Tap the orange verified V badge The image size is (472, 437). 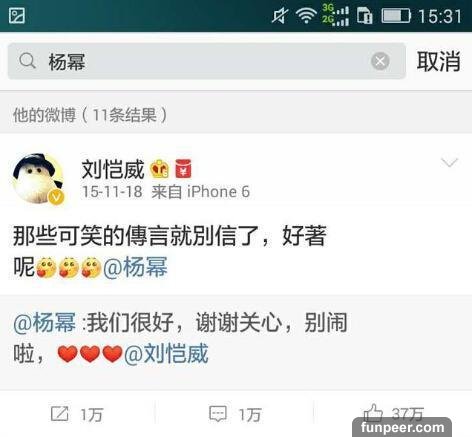[x=56, y=197]
